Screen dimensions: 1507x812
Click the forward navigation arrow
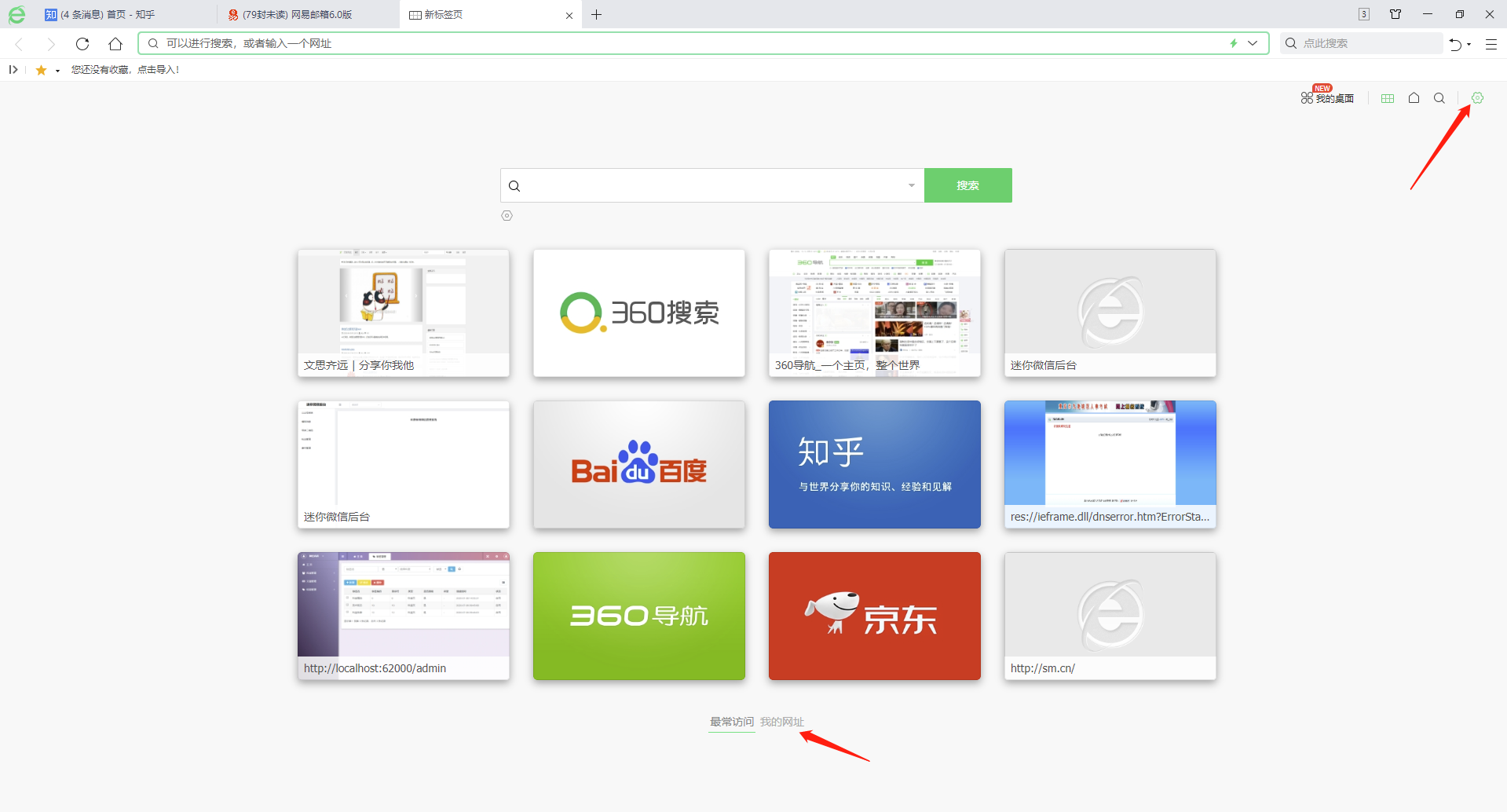(x=51, y=44)
